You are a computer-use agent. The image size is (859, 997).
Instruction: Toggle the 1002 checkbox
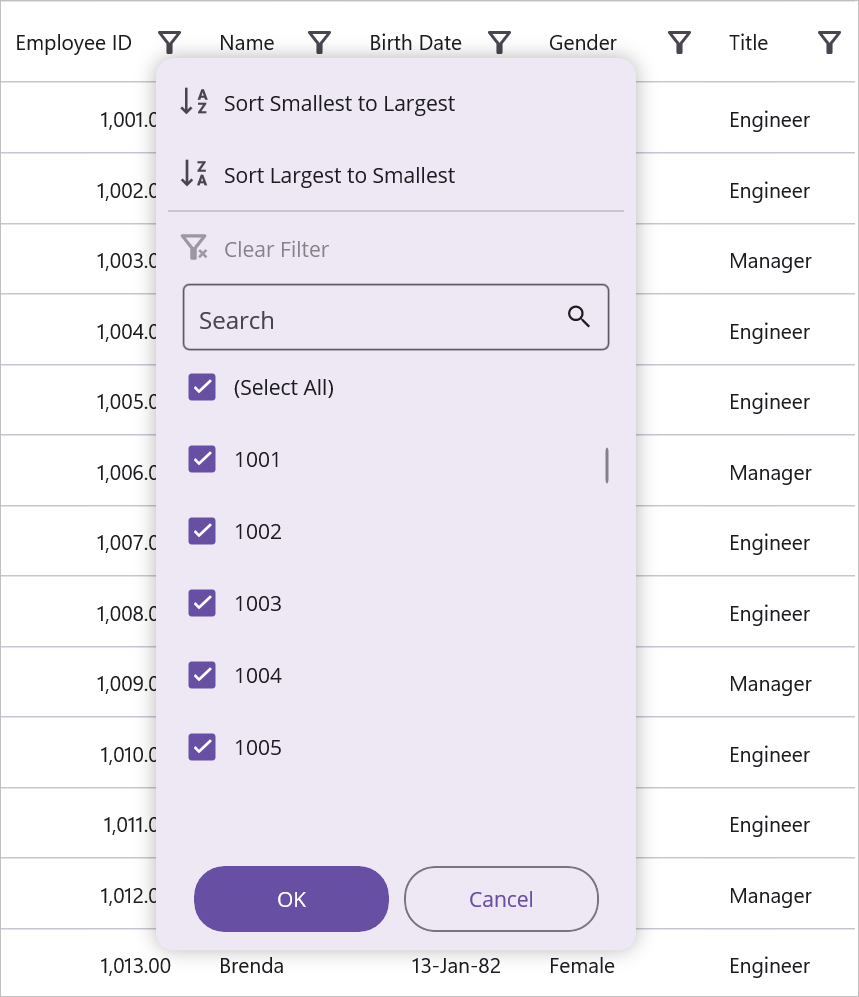(202, 531)
